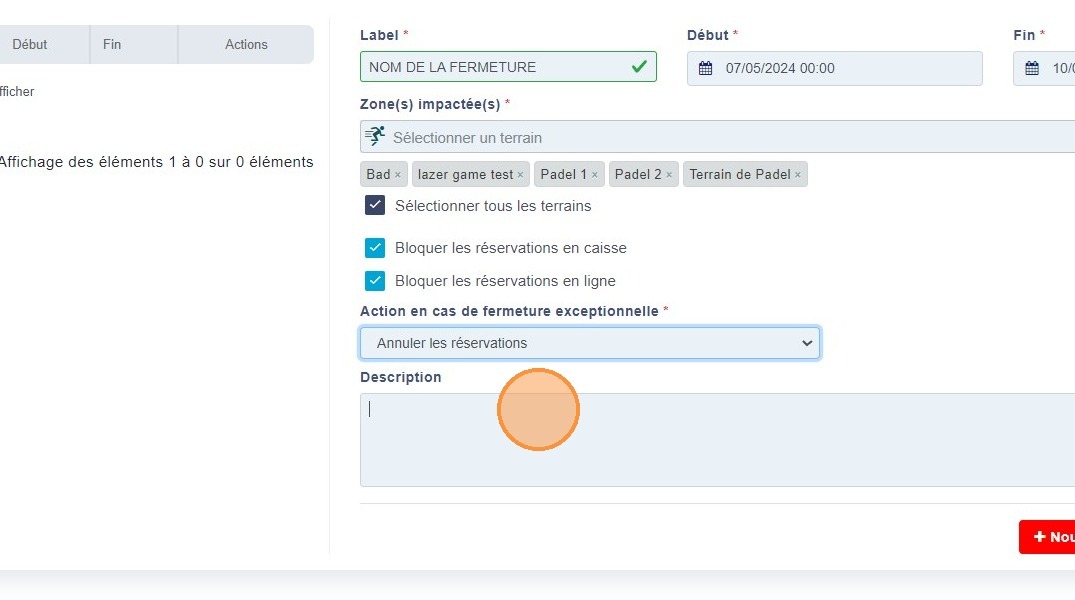This screenshot has height=600, width=1075.
Task: Toggle Bloquer les réservations en ligne
Action: point(375,281)
